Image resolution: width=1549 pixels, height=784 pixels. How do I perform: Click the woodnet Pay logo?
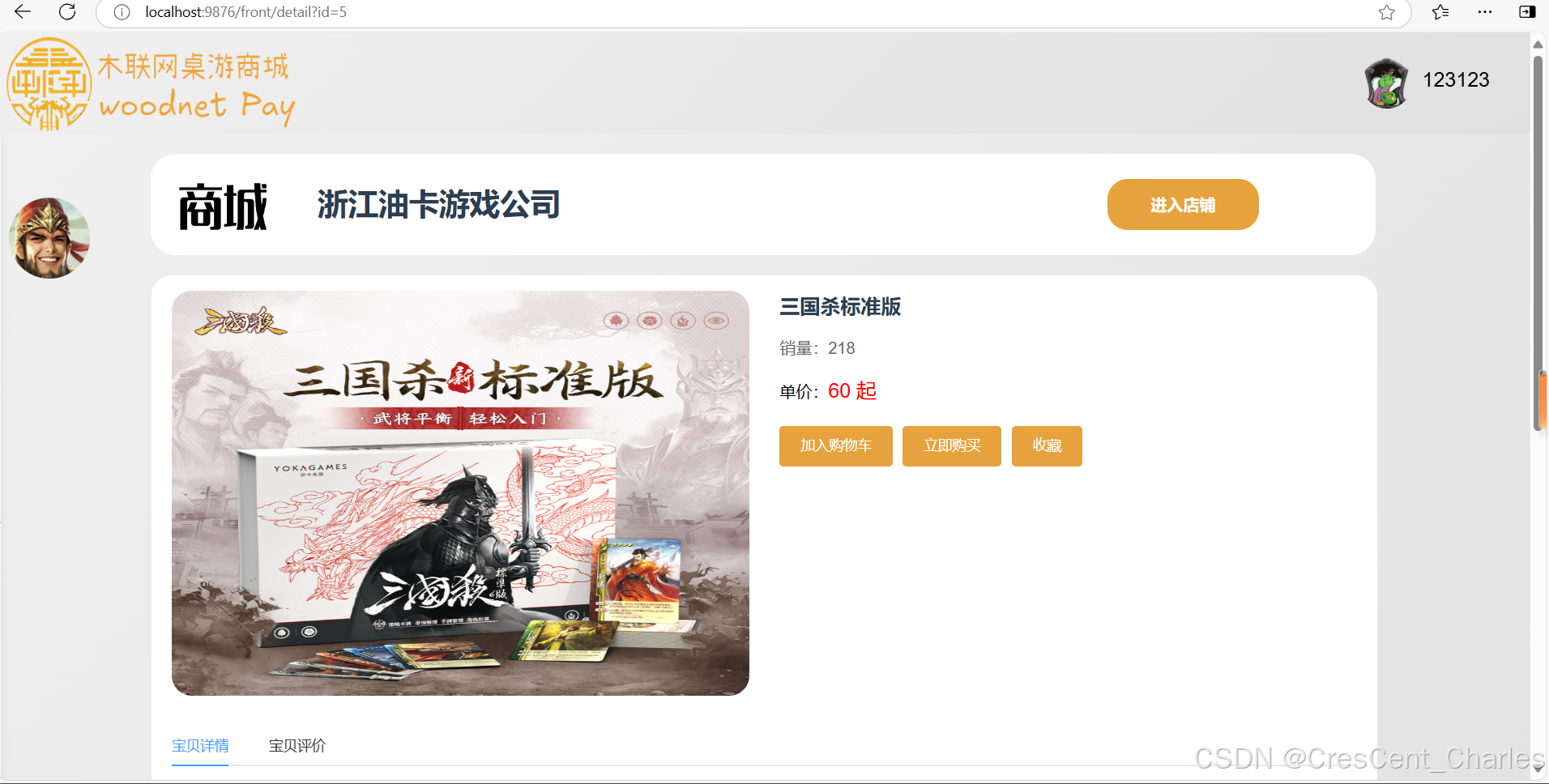point(151,84)
